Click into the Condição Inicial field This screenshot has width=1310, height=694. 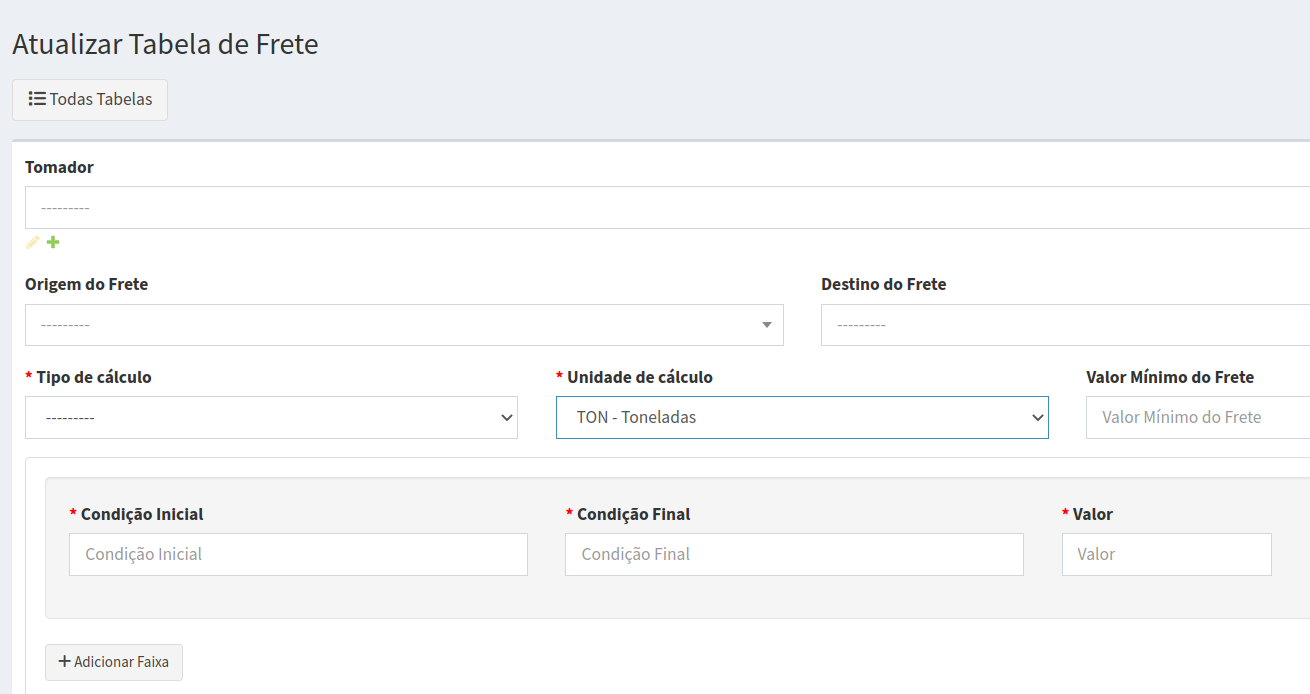pyautogui.click(x=298, y=554)
